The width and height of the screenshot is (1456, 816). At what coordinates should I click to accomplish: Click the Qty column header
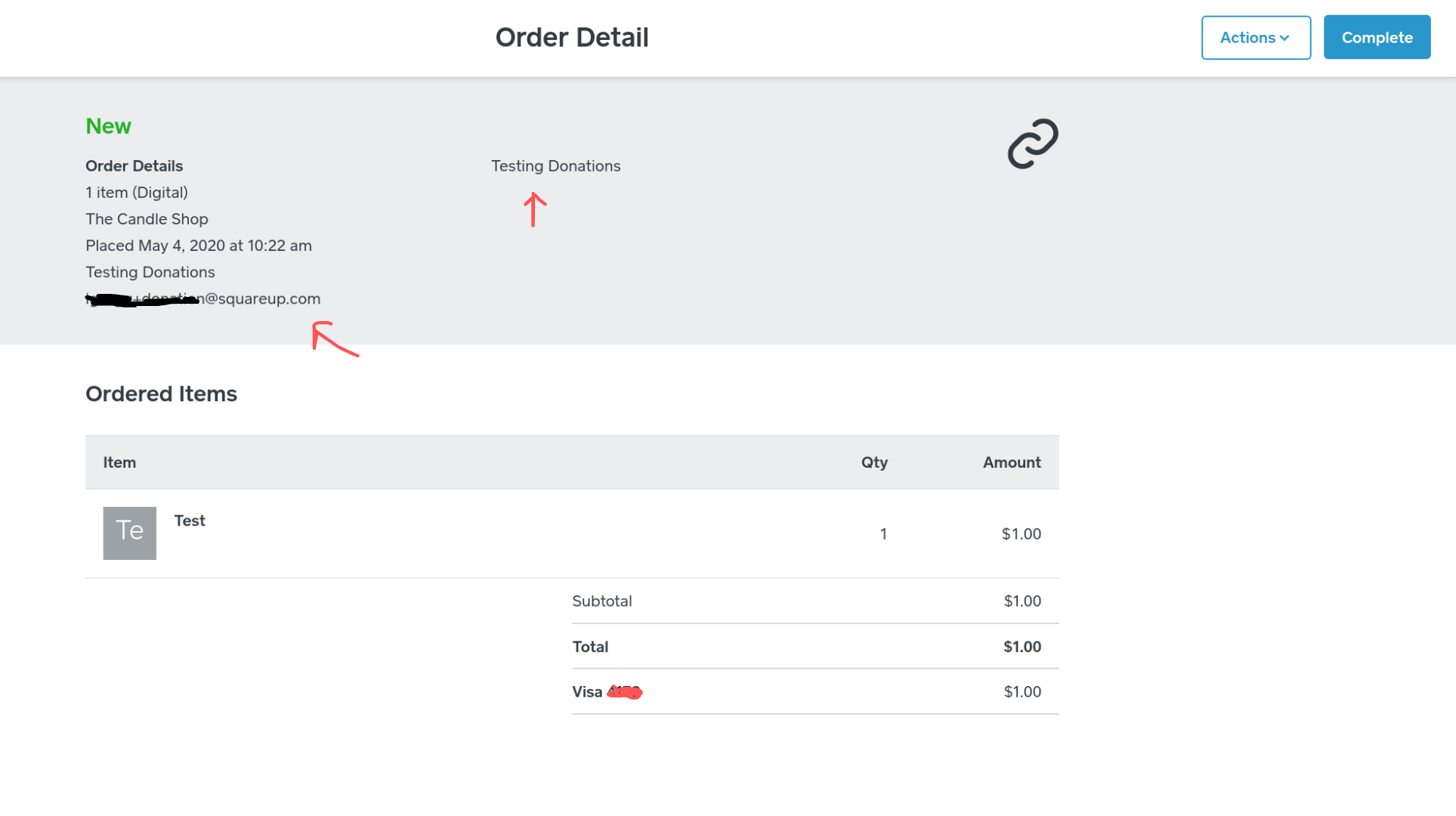coord(874,462)
